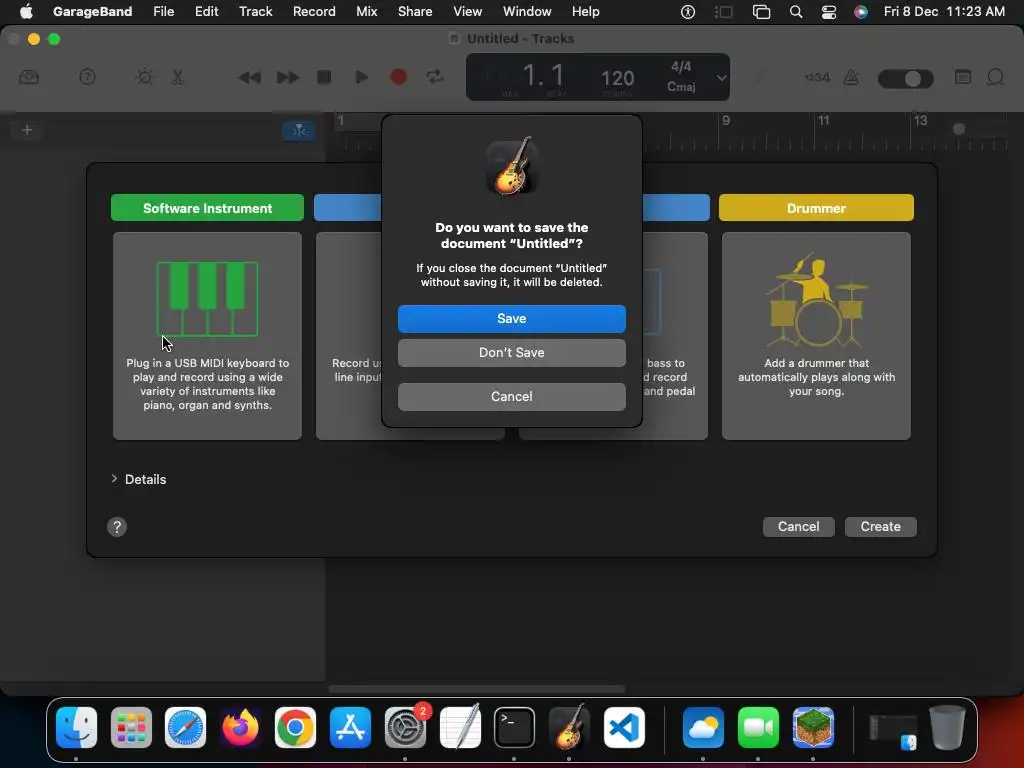Select the Software Instrument header
Image resolution: width=1024 pixels, height=768 pixels.
207,208
